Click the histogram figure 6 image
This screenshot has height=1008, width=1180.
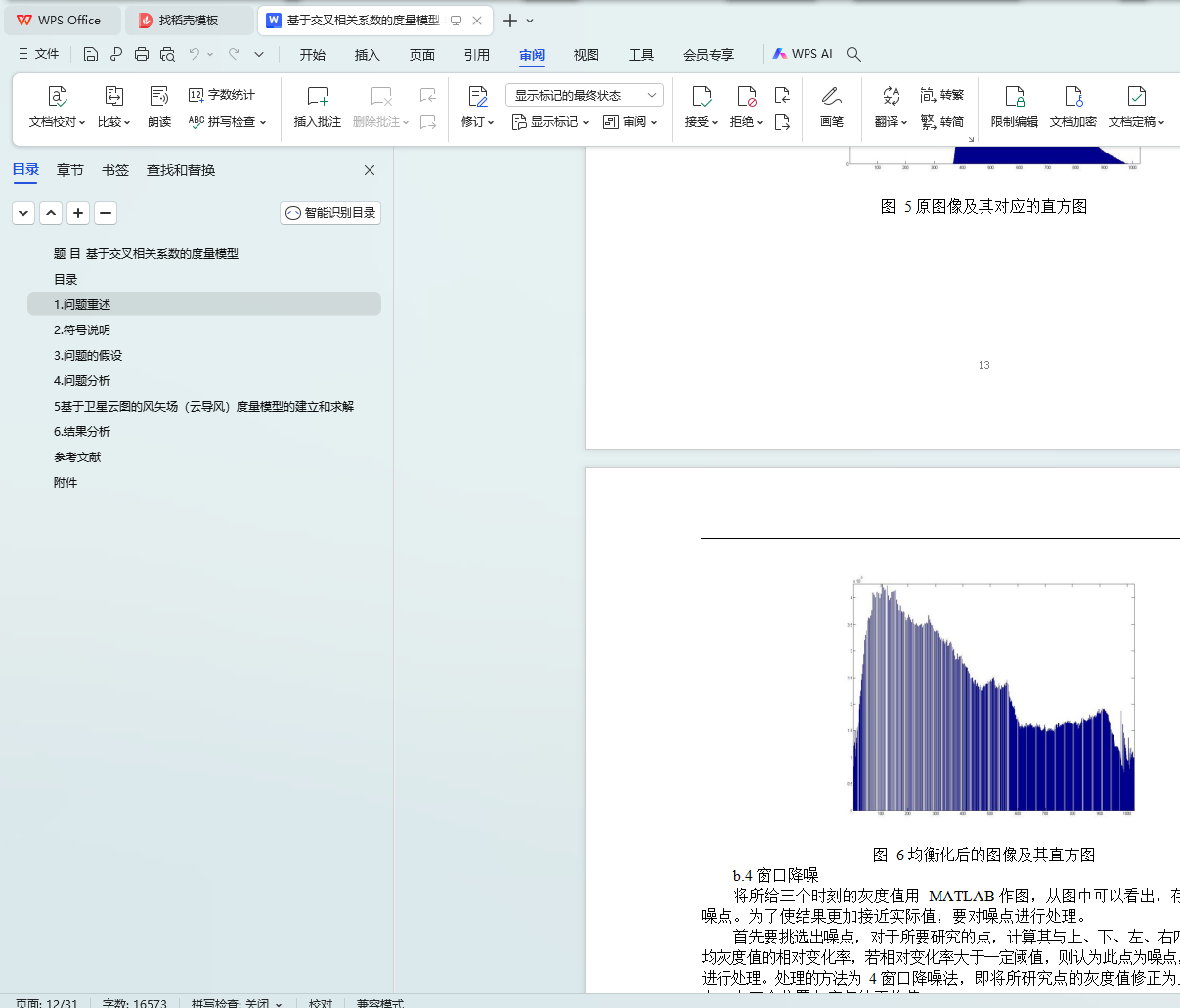pyautogui.click(x=991, y=697)
